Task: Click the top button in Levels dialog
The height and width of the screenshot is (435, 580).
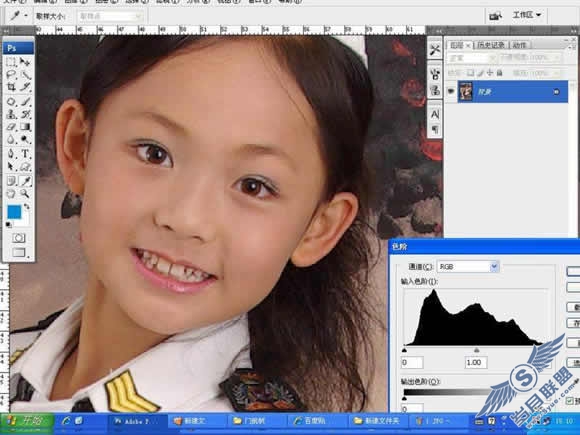Action: (x=573, y=271)
